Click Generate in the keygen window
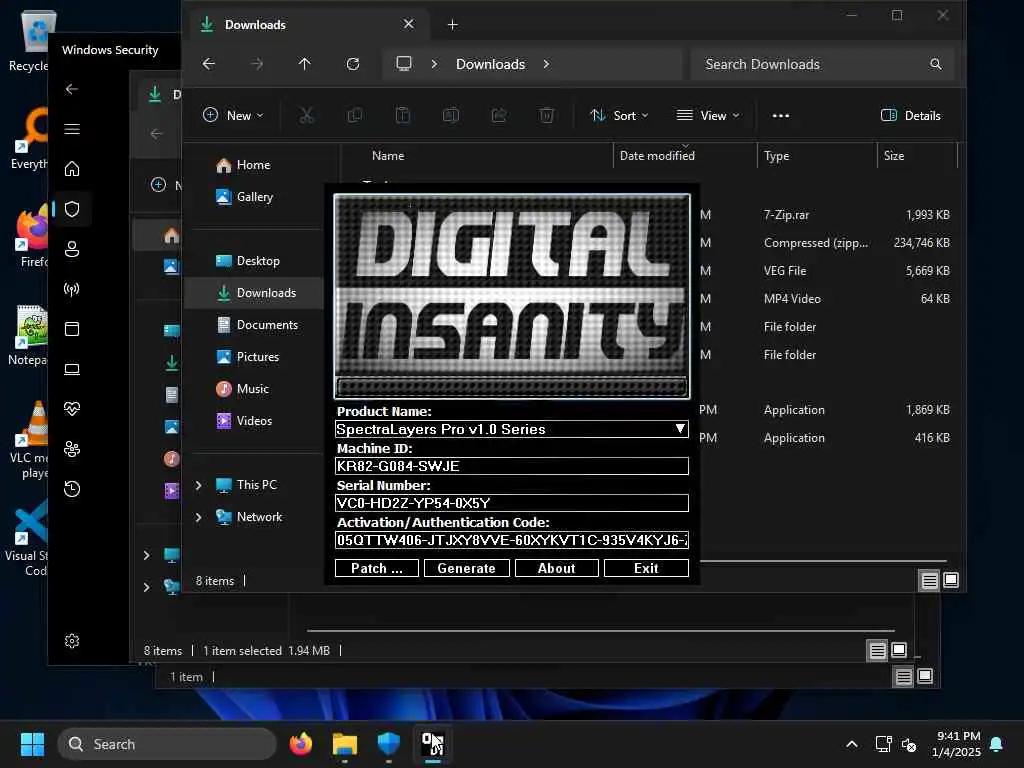This screenshot has width=1024, height=768. tap(466, 568)
